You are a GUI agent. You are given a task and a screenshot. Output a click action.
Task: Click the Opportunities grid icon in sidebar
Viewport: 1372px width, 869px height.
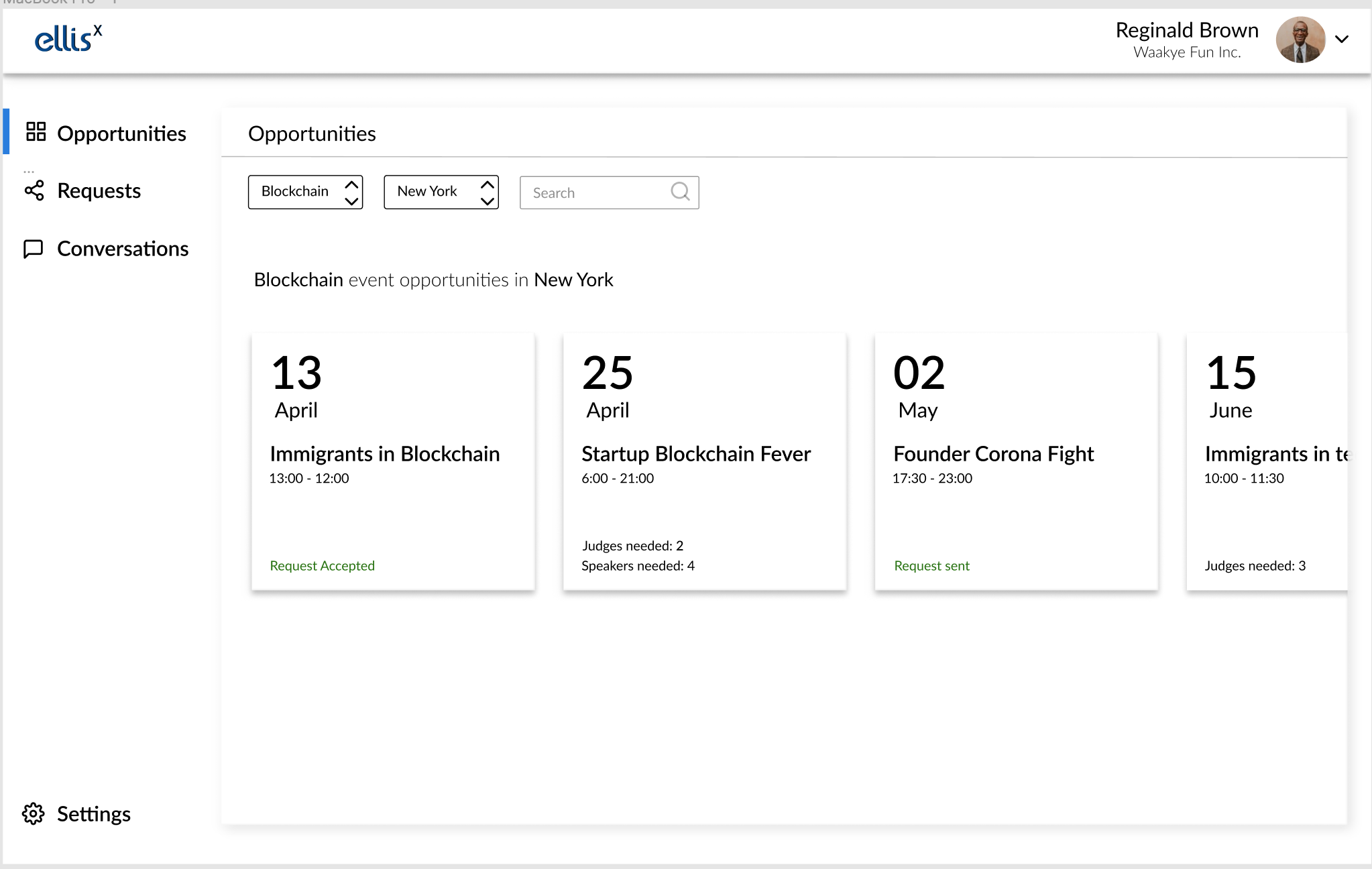tap(36, 132)
